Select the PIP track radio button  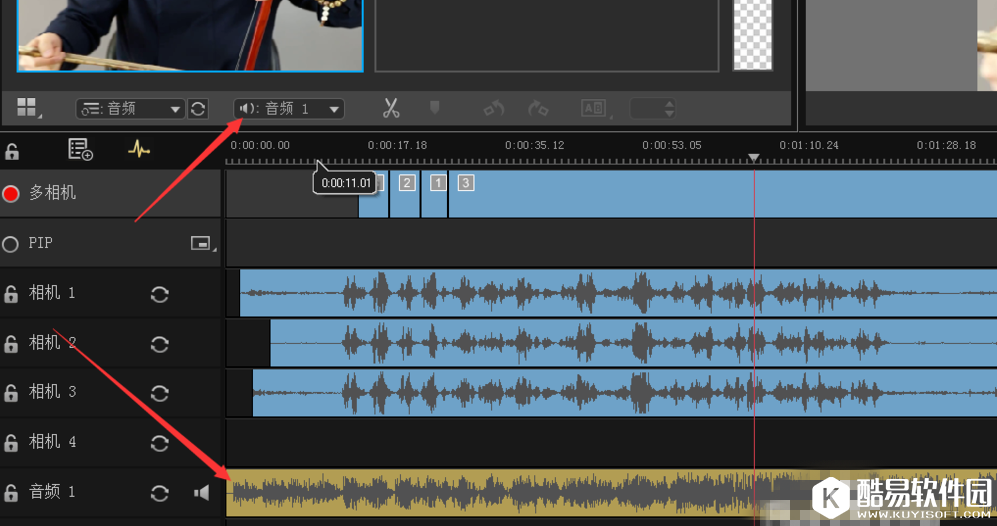11,244
